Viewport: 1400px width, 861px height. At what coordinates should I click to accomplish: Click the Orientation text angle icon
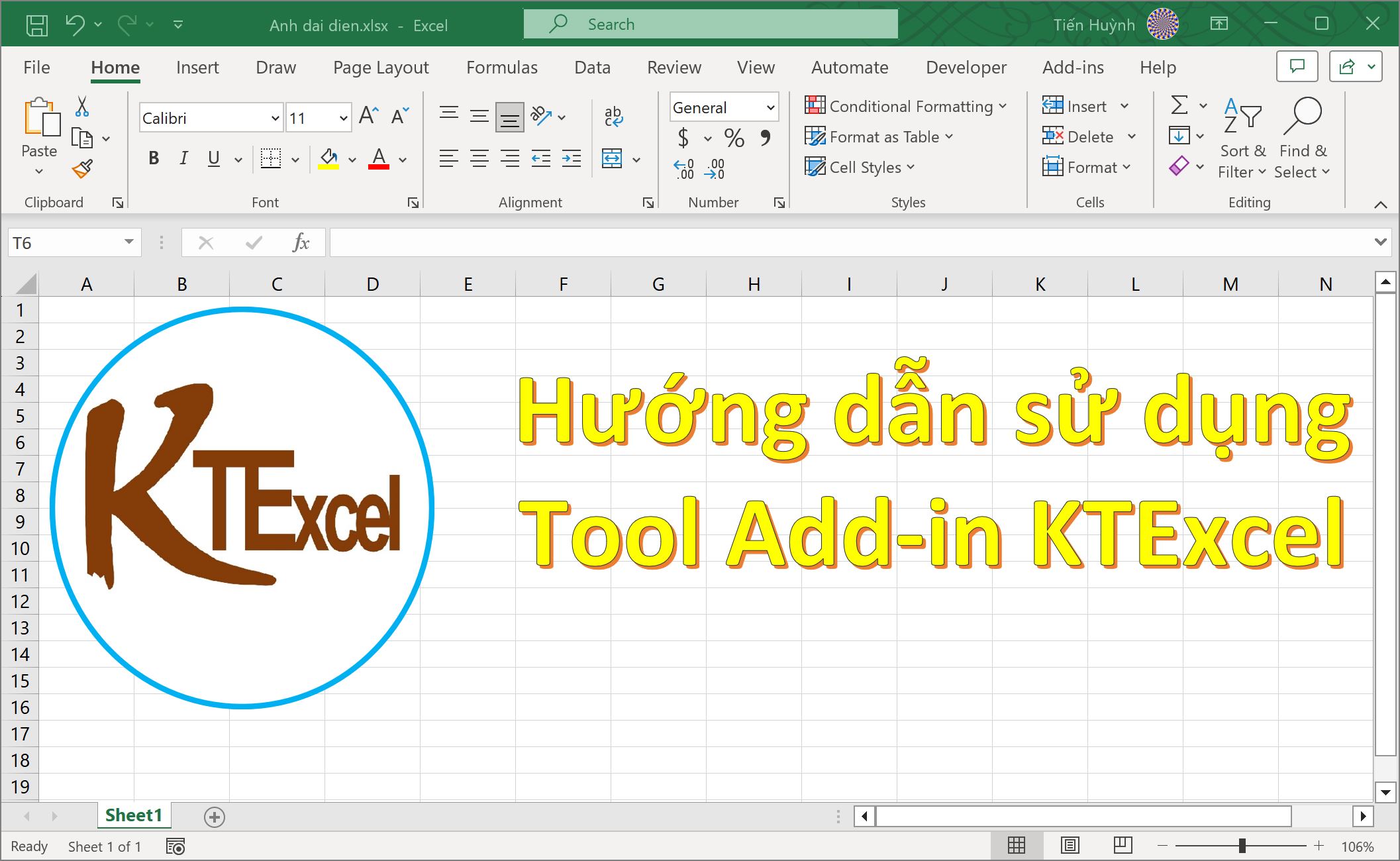tap(541, 116)
